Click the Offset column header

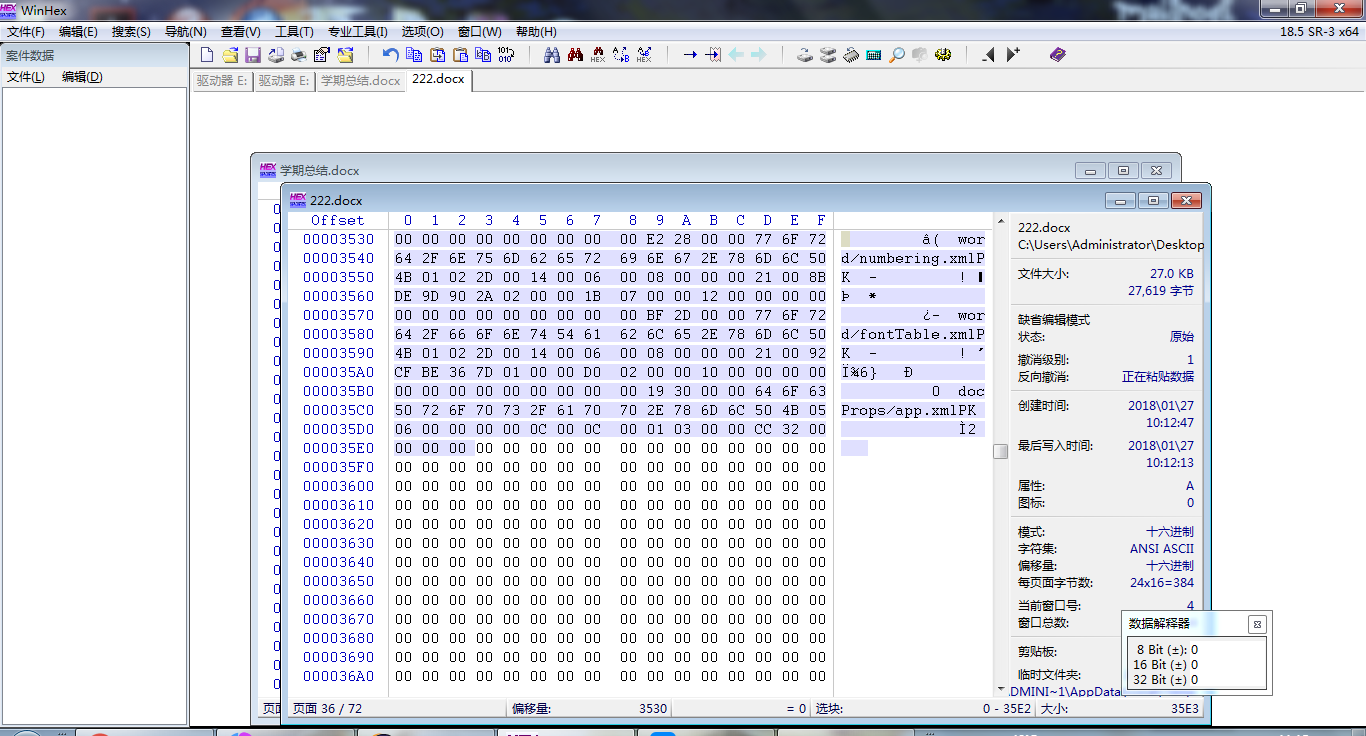tap(338, 220)
